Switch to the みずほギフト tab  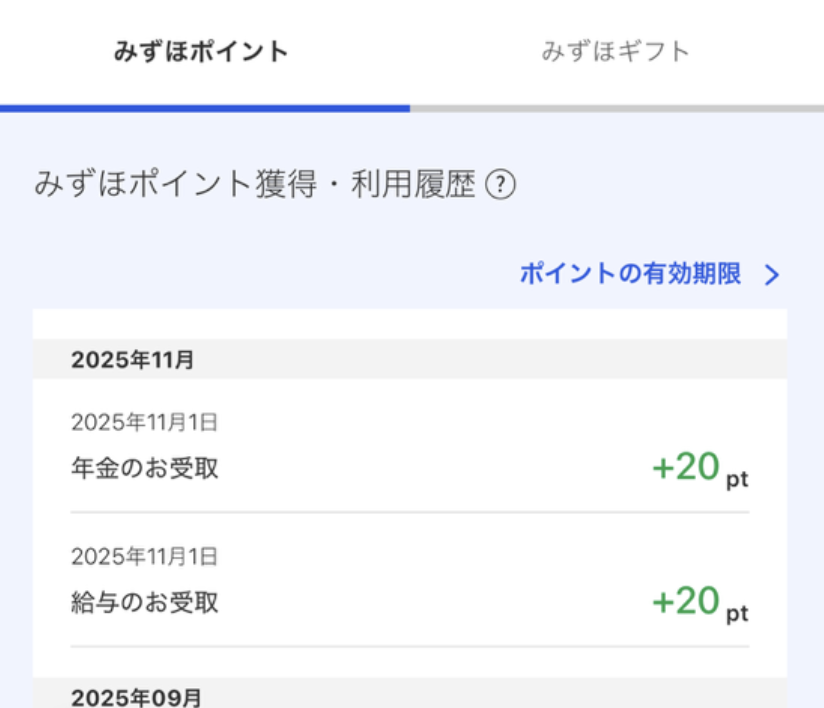(615, 52)
